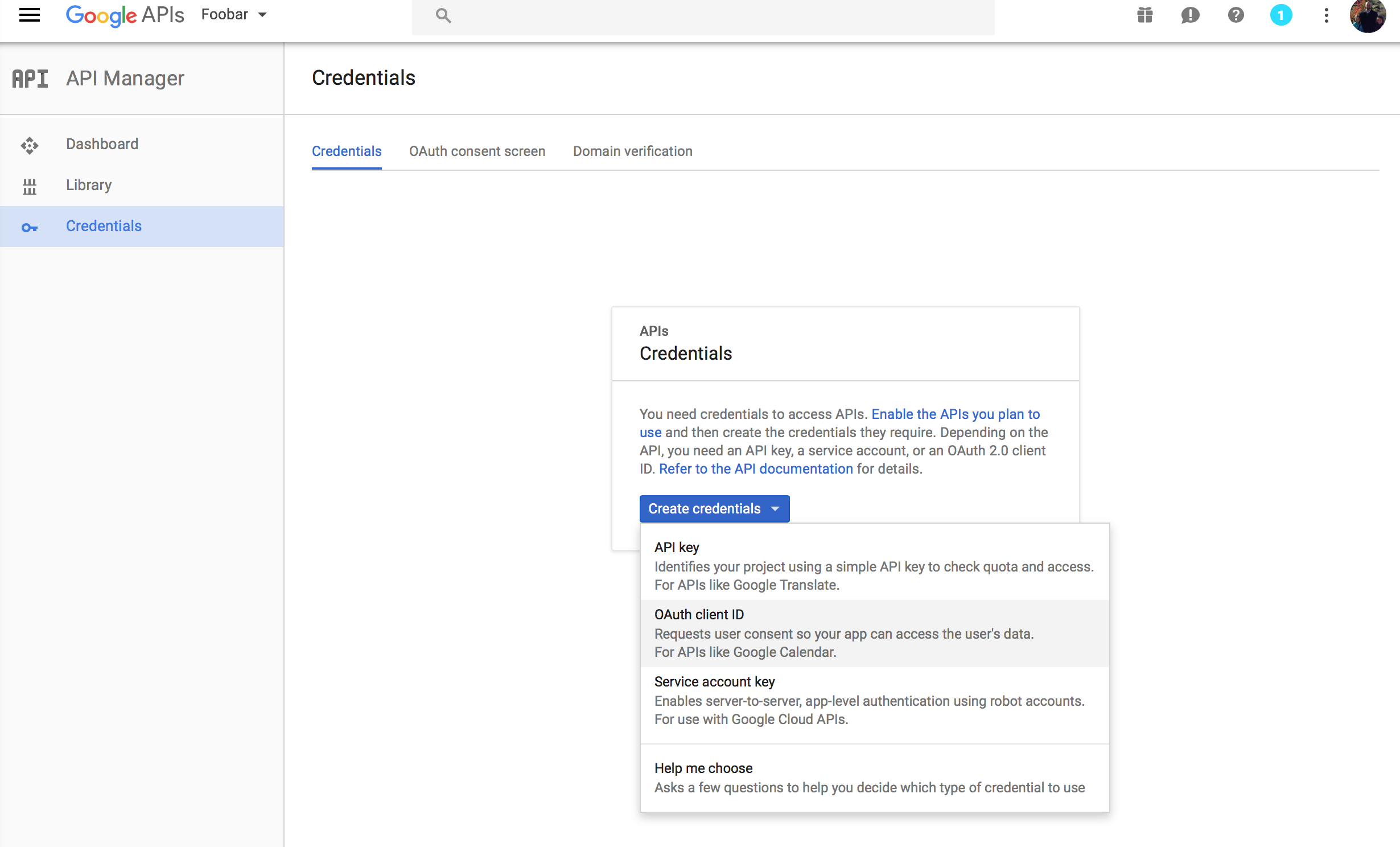
Task: Open the hamburger navigation menu
Action: [30, 15]
